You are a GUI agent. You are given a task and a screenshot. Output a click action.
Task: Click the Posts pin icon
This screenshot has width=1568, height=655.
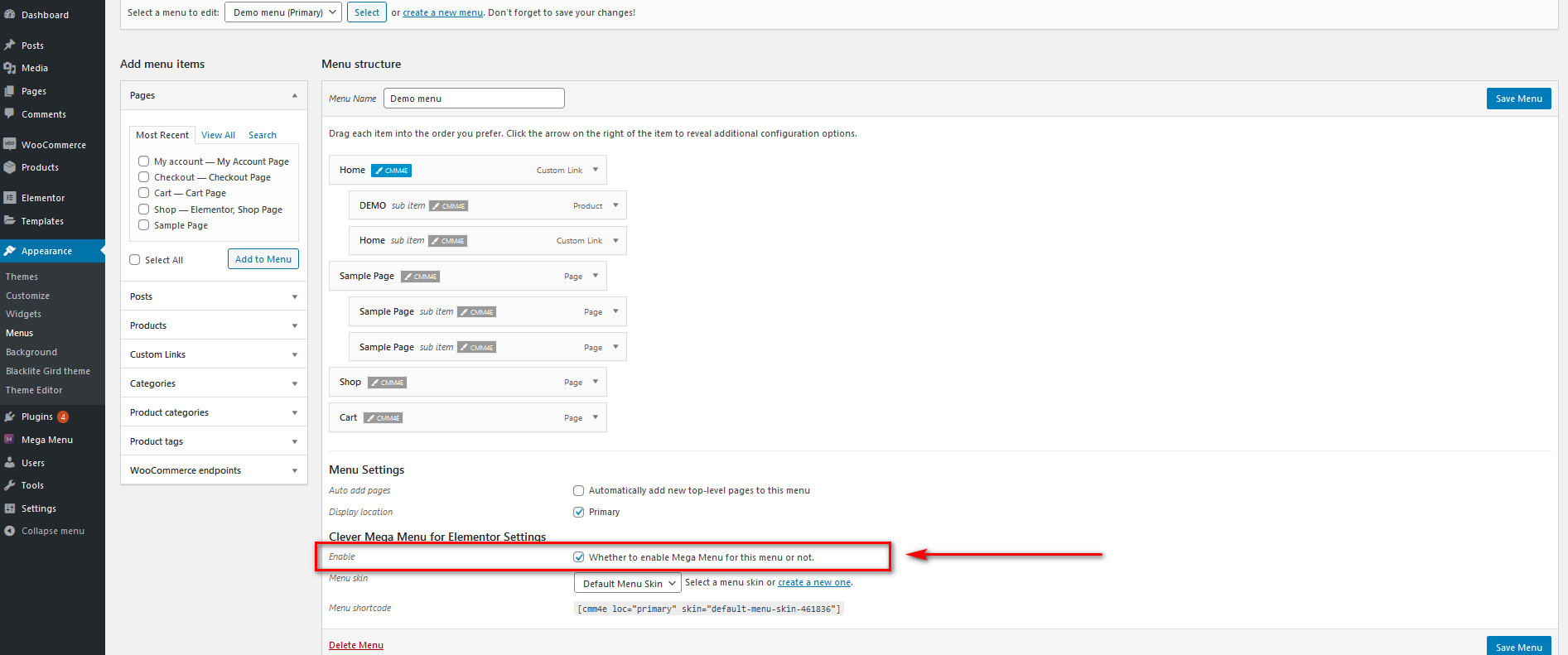(x=10, y=45)
